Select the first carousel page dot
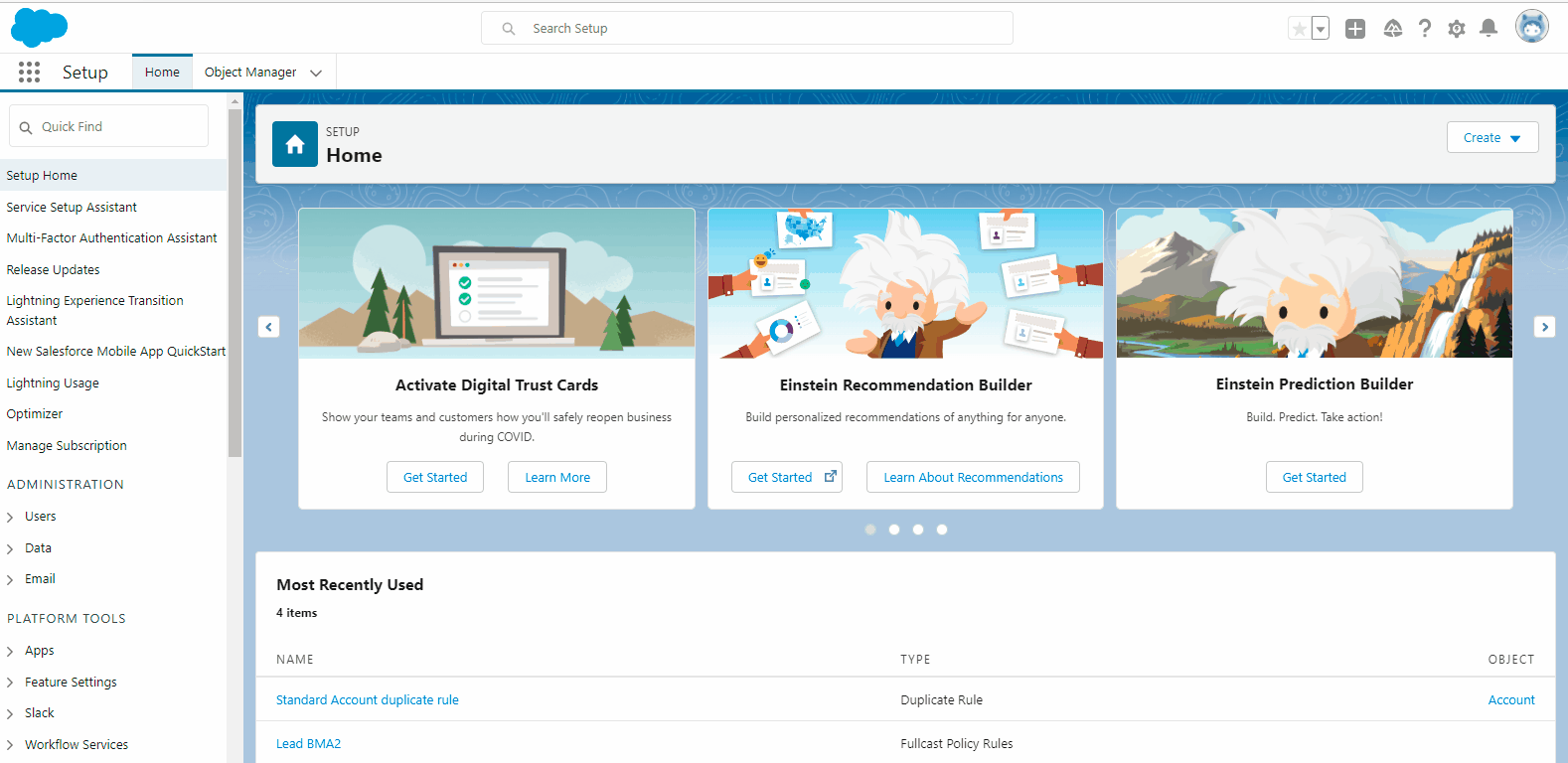This screenshot has width=1568, height=763. click(x=870, y=530)
